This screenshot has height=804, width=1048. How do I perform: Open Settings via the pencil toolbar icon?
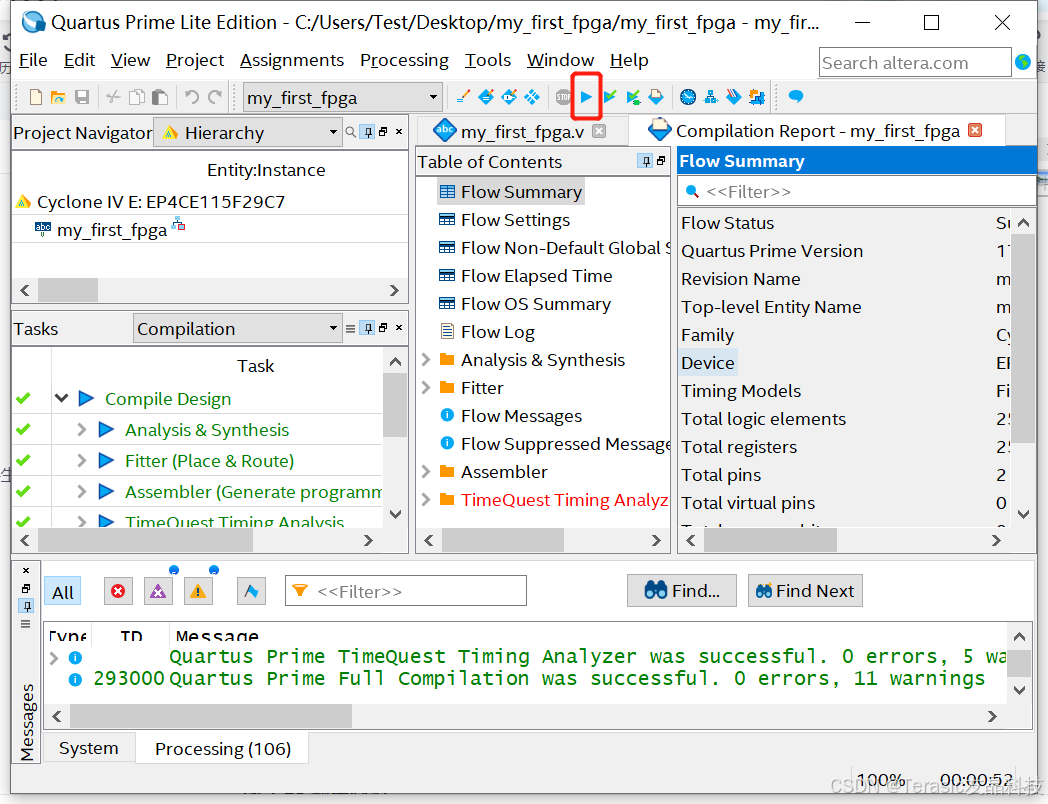click(463, 98)
